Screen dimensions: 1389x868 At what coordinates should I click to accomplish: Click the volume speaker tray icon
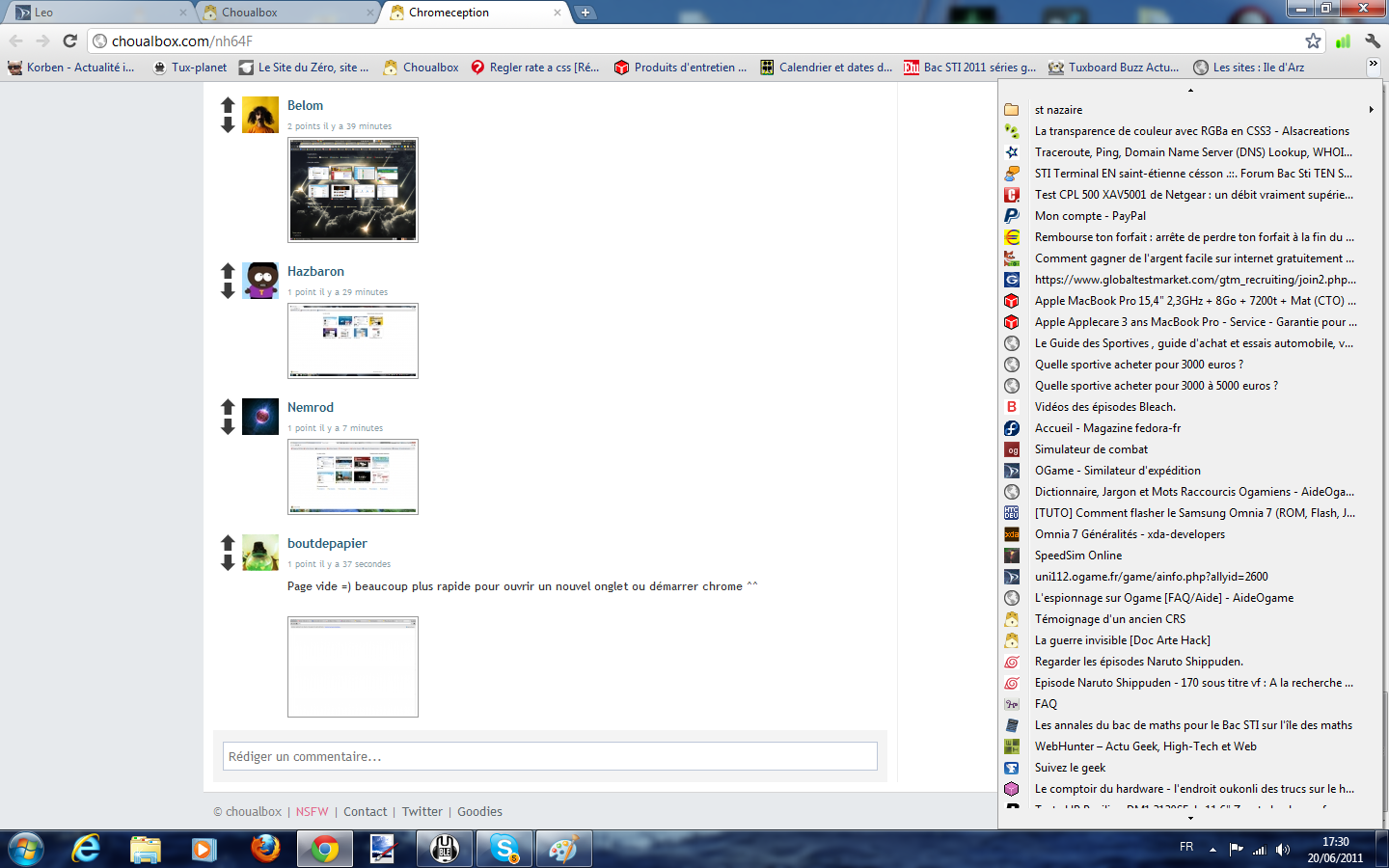(1282, 850)
